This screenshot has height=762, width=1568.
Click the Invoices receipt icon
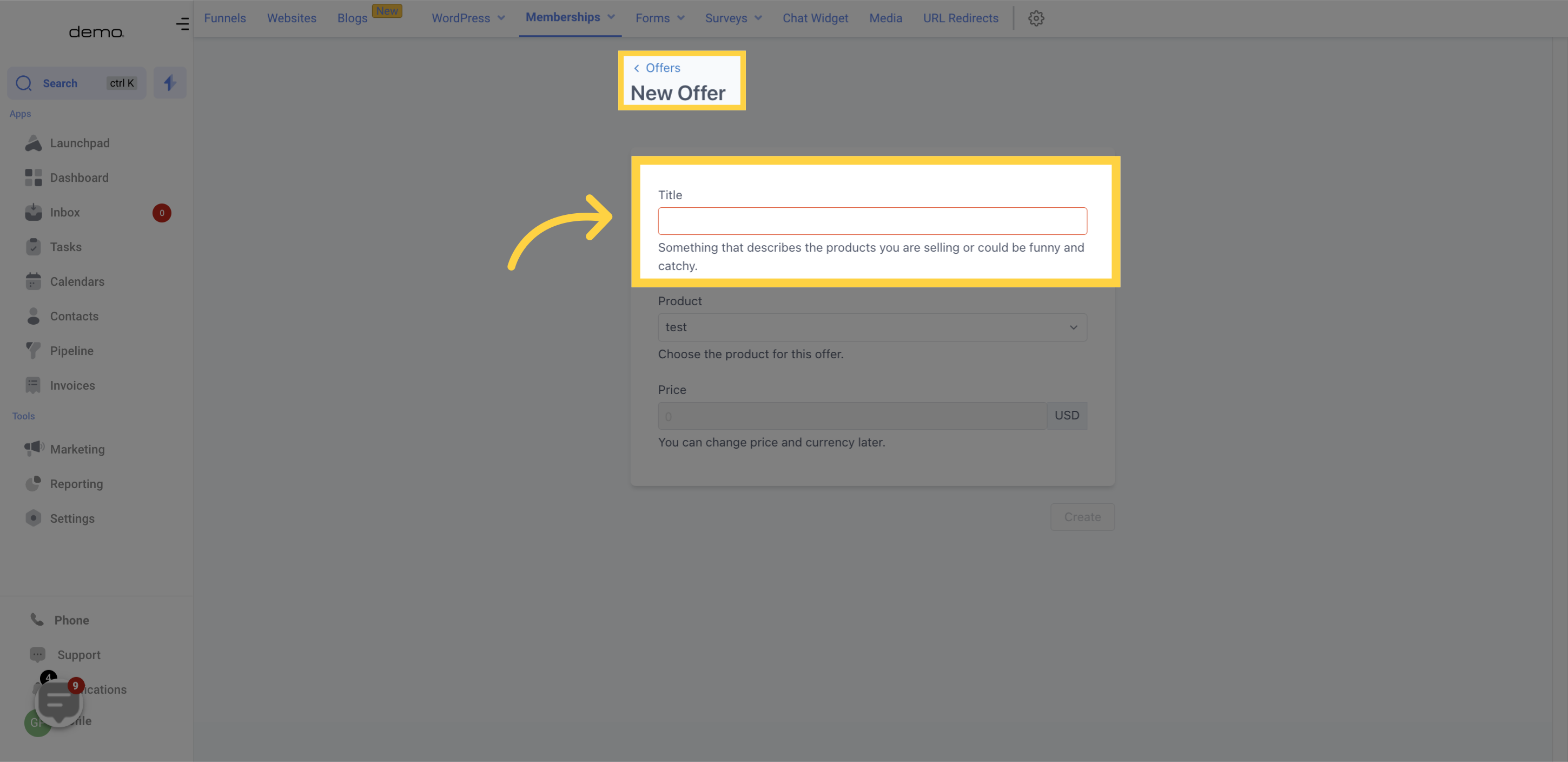click(x=34, y=385)
